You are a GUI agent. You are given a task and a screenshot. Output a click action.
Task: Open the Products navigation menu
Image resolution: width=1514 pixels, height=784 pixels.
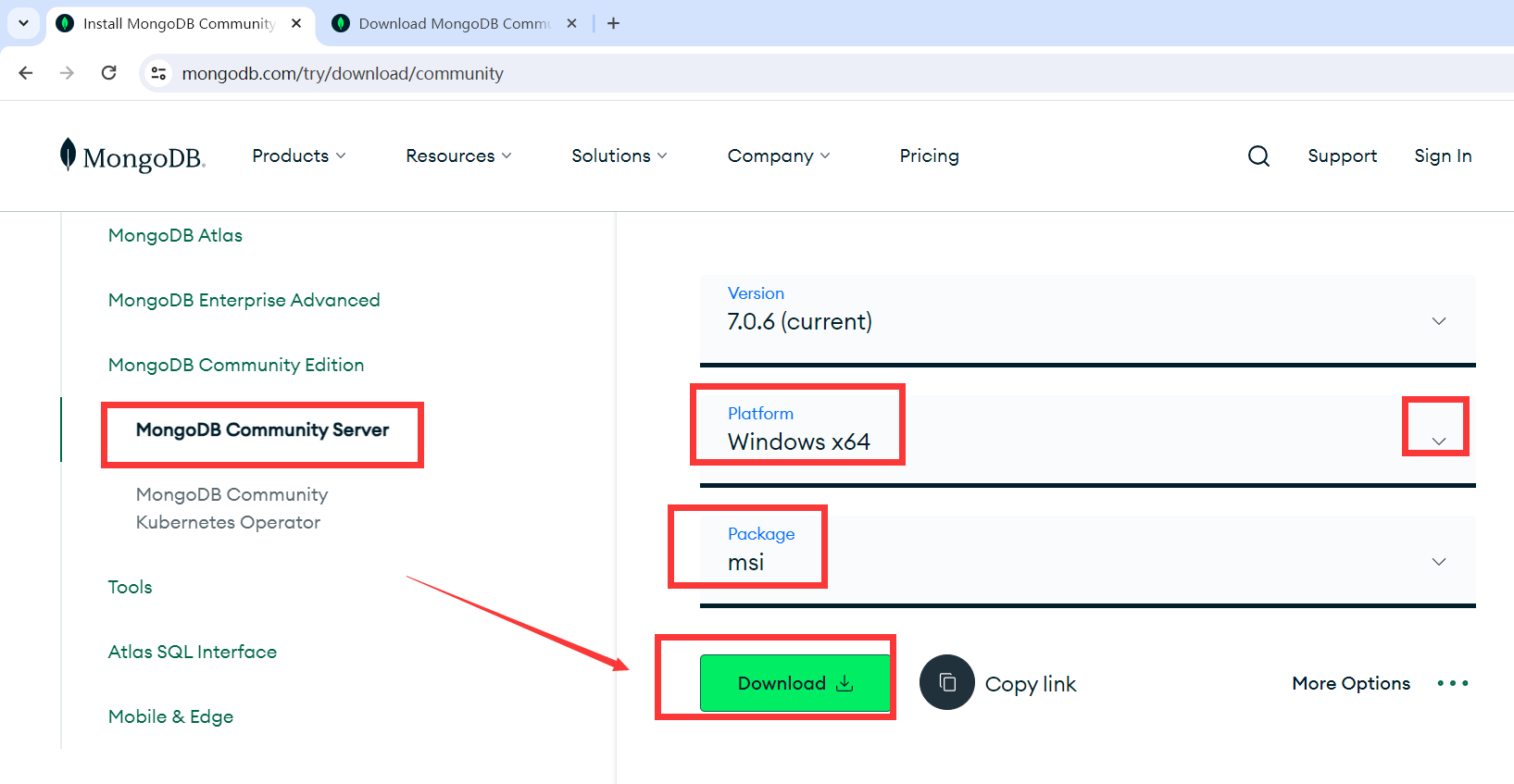[299, 156]
